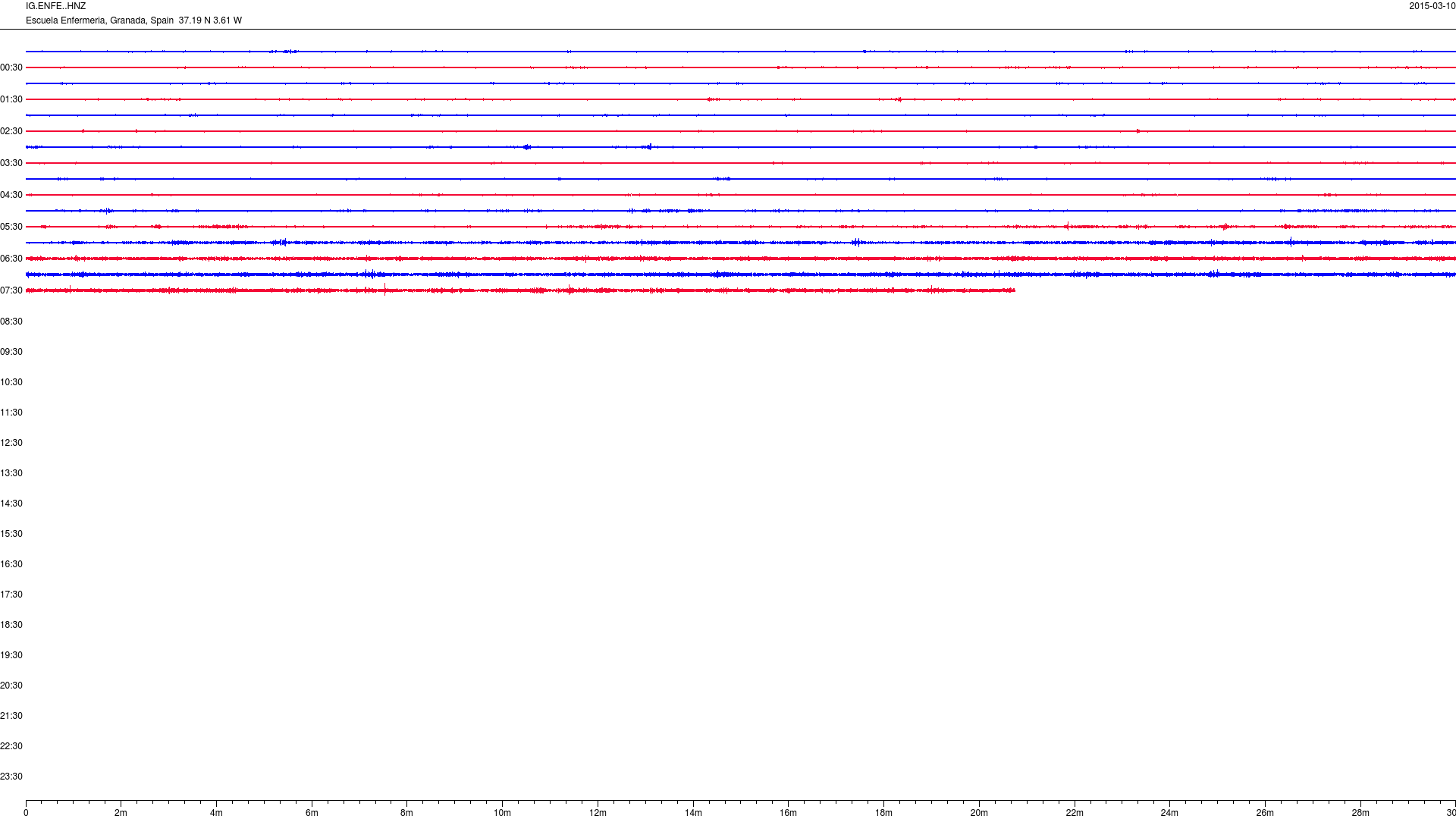Screen dimensions: 1456x819
Task: Select the 09:30 time row label
Action: pyautogui.click(x=11, y=352)
